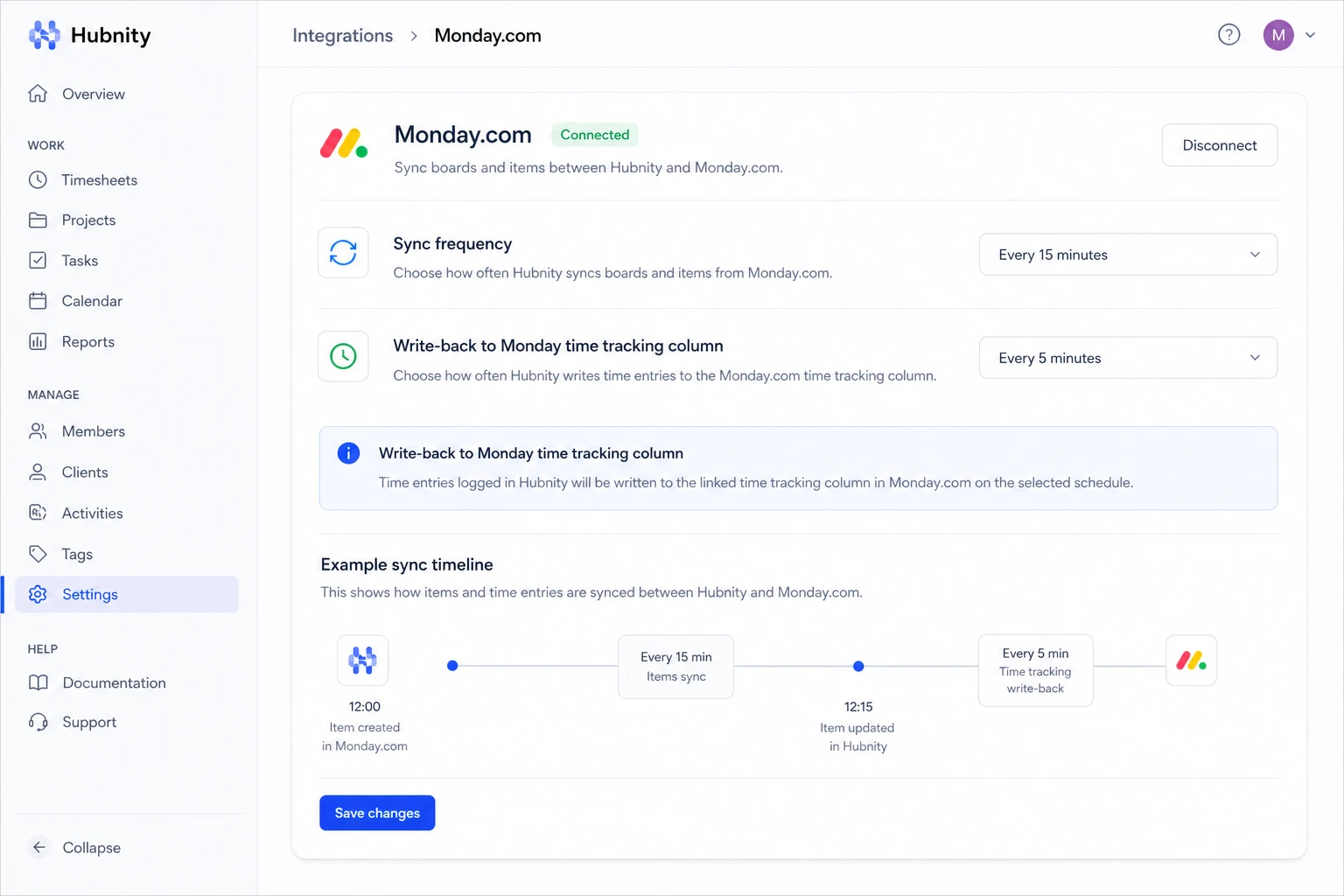Click the Monday.com logo in header card

(x=343, y=143)
